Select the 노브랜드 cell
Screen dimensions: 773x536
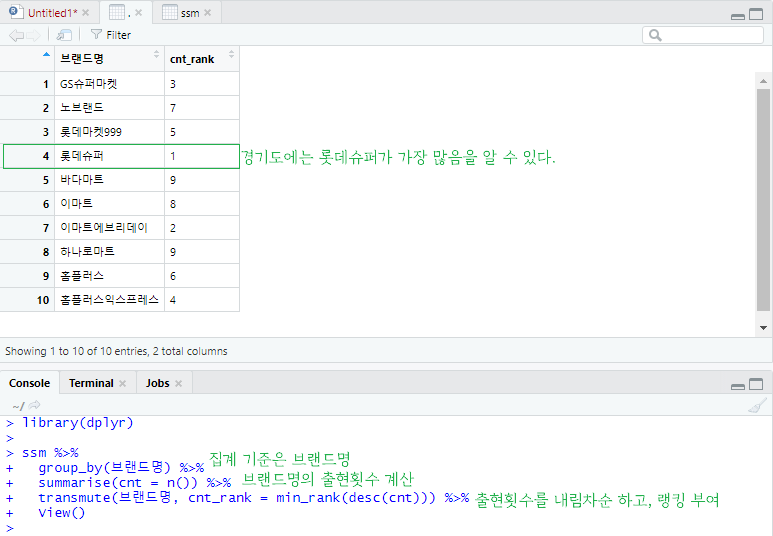click(x=109, y=107)
